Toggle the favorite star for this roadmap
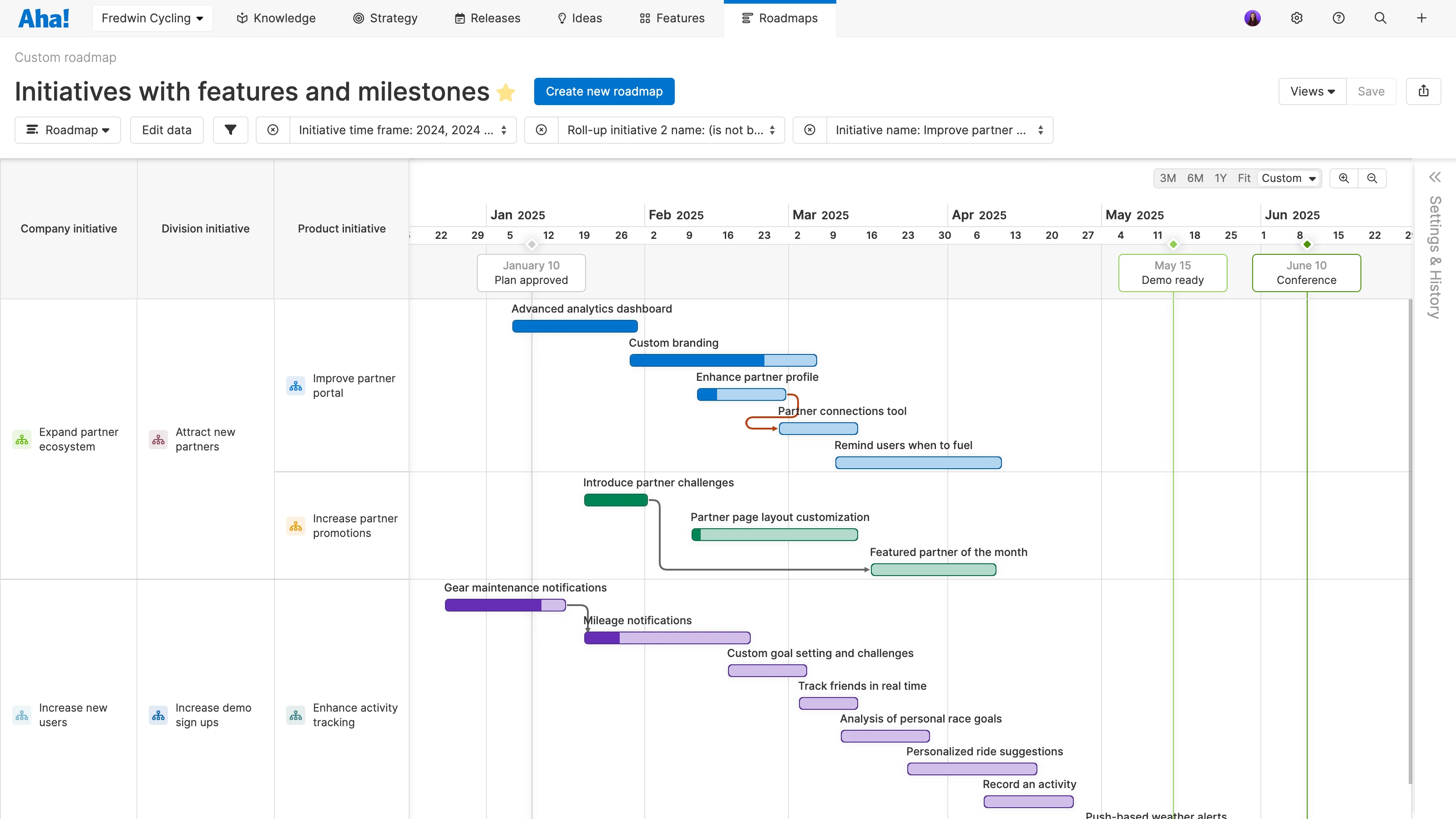Viewport: 1456px width, 819px height. click(506, 92)
